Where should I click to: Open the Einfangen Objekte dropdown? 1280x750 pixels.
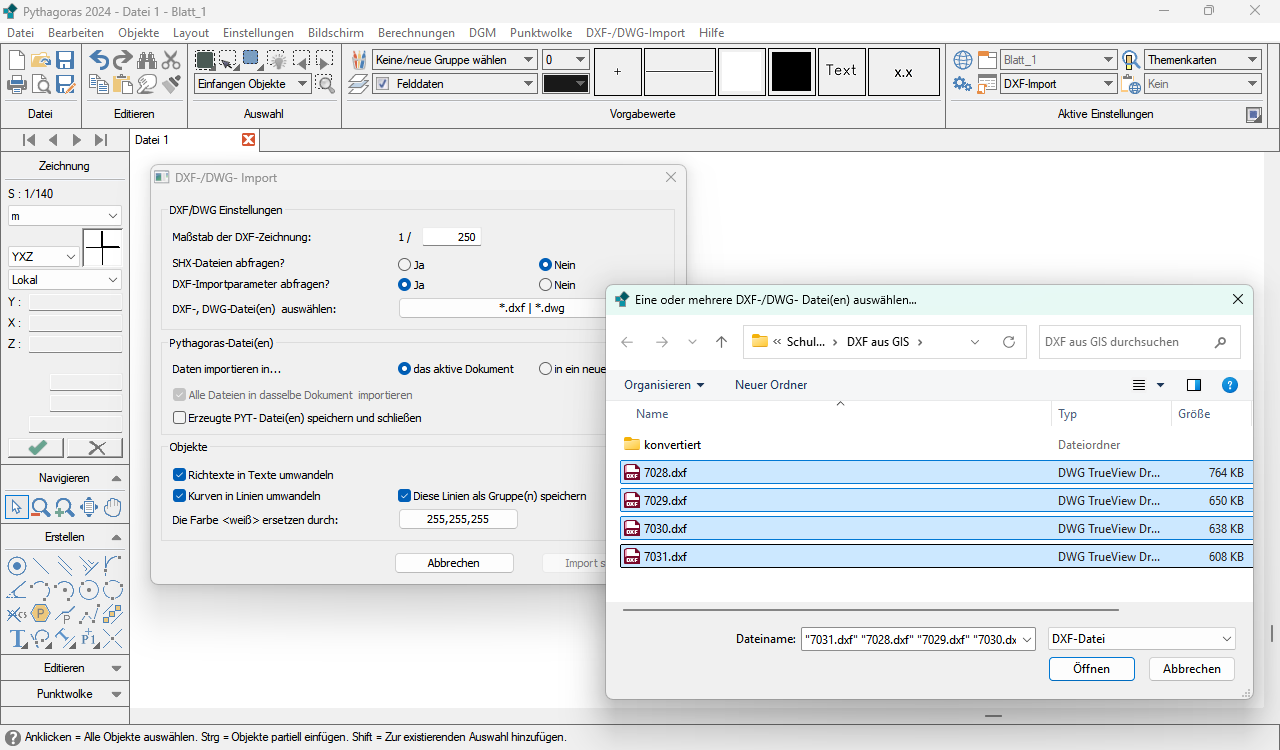(252, 84)
